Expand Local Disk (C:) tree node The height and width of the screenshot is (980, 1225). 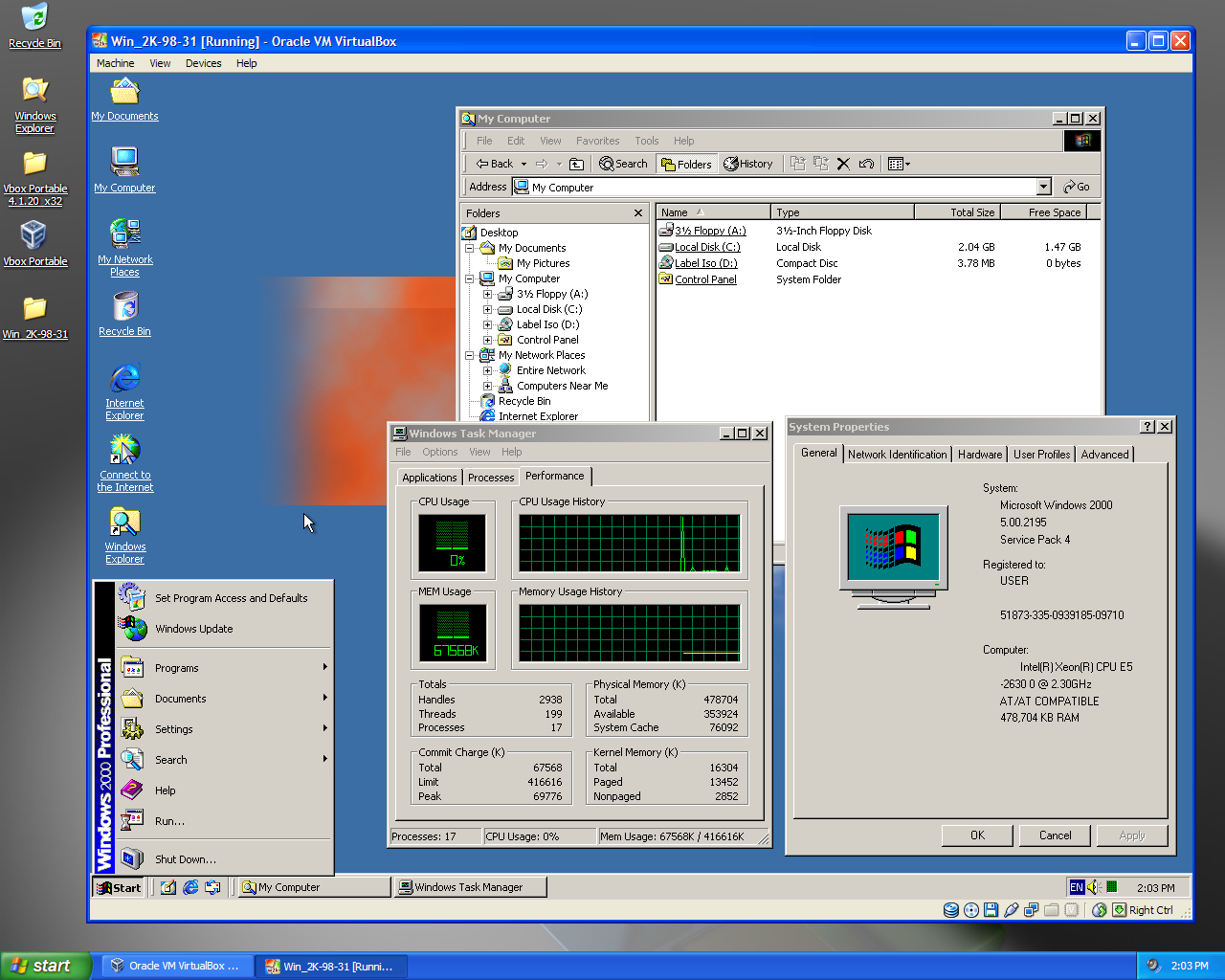(488, 309)
